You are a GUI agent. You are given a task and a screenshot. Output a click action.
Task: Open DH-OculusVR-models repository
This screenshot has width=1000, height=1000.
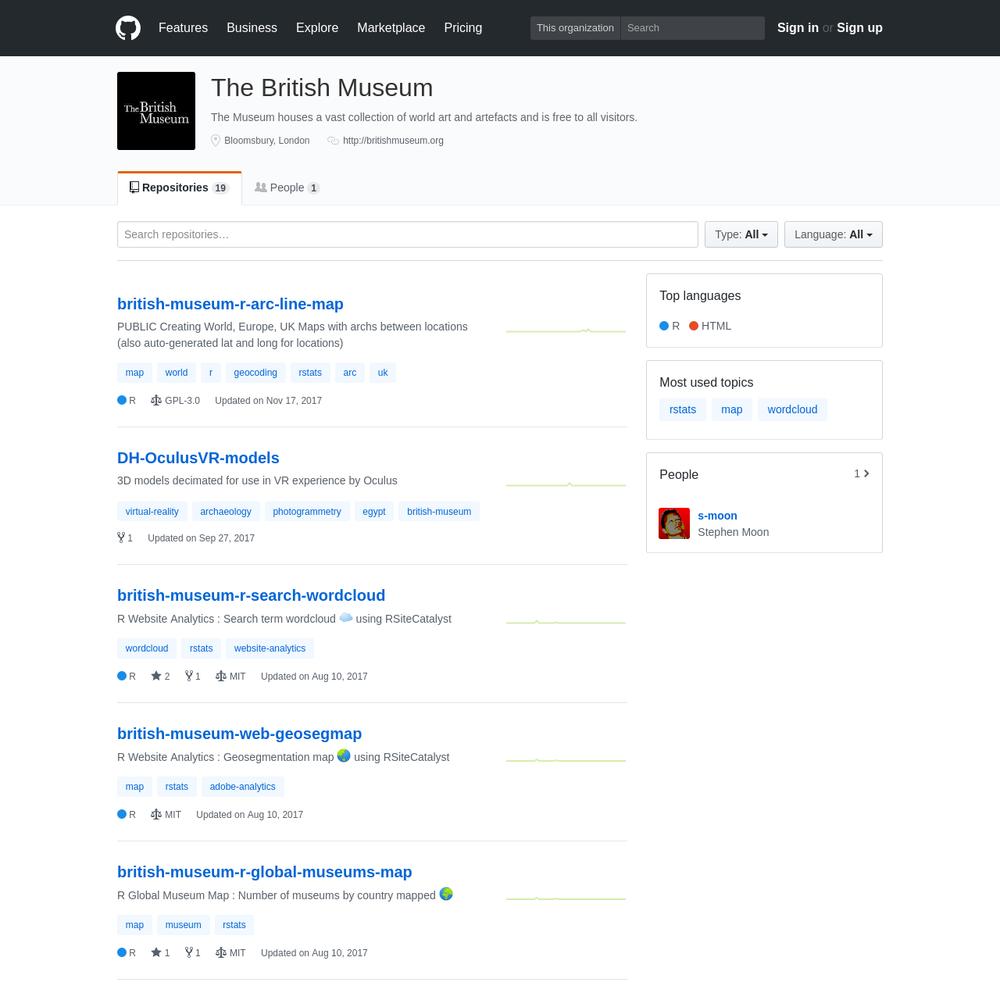tap(198, 458)
